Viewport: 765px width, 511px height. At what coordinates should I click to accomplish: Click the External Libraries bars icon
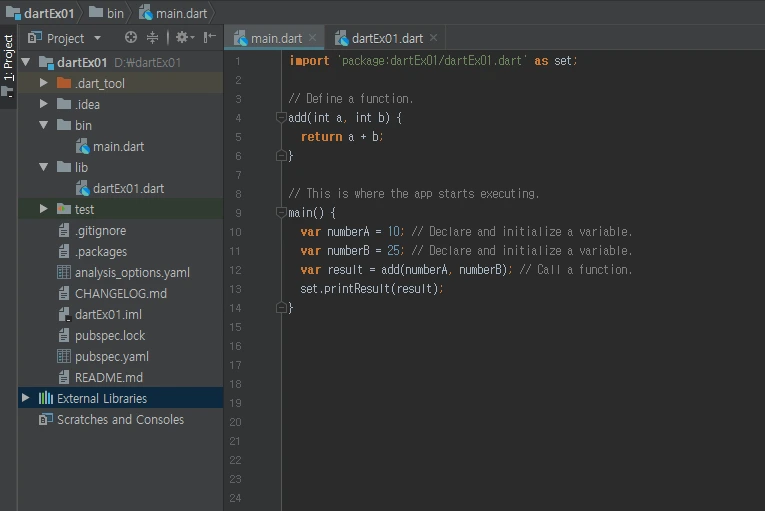coord(46,398)
